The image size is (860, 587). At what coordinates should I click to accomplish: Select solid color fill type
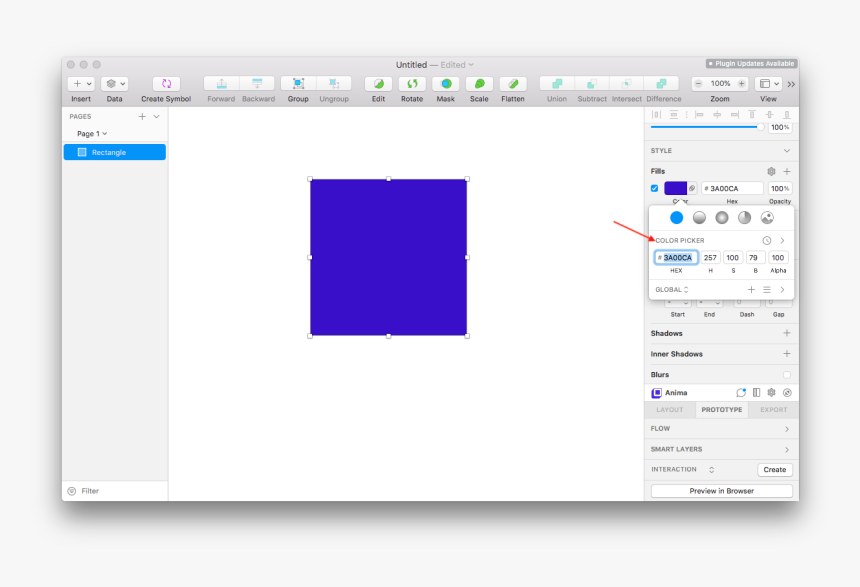click(x=677, y=217)
